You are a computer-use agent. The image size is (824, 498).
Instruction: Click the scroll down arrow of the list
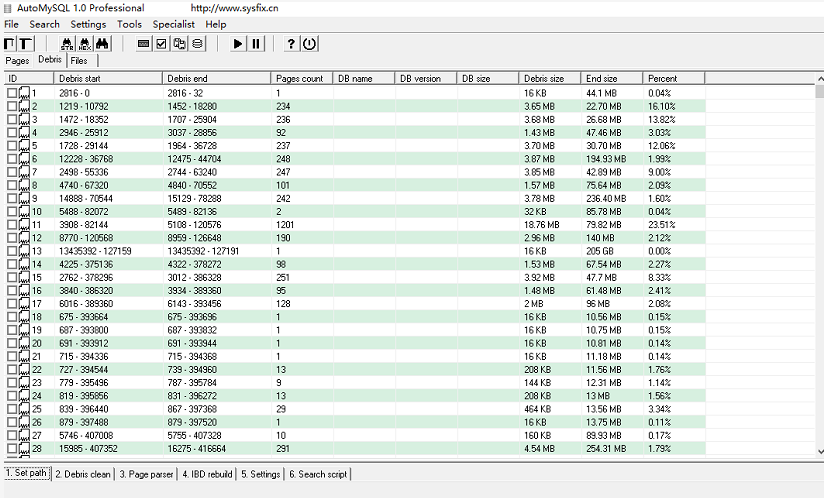coord(820,451)
